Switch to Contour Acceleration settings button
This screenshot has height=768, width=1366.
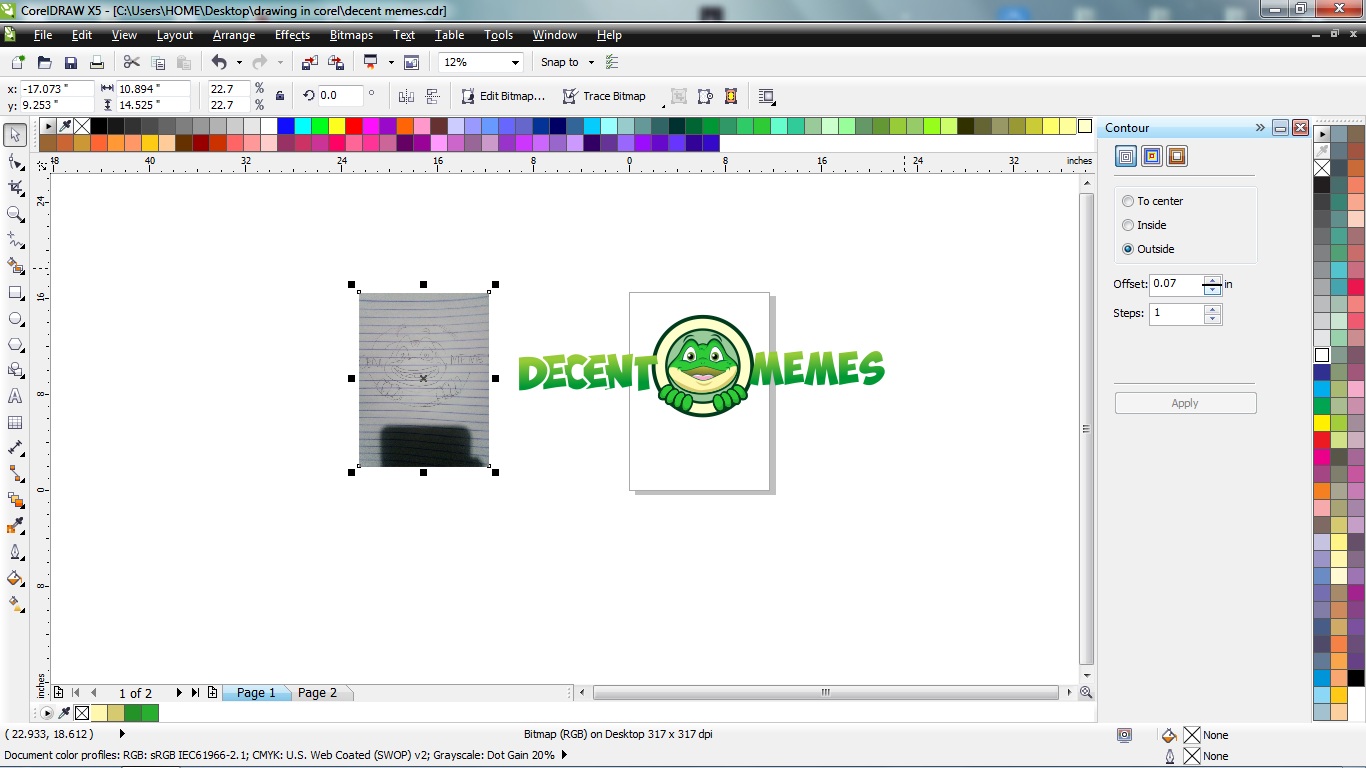(1176, 156)
